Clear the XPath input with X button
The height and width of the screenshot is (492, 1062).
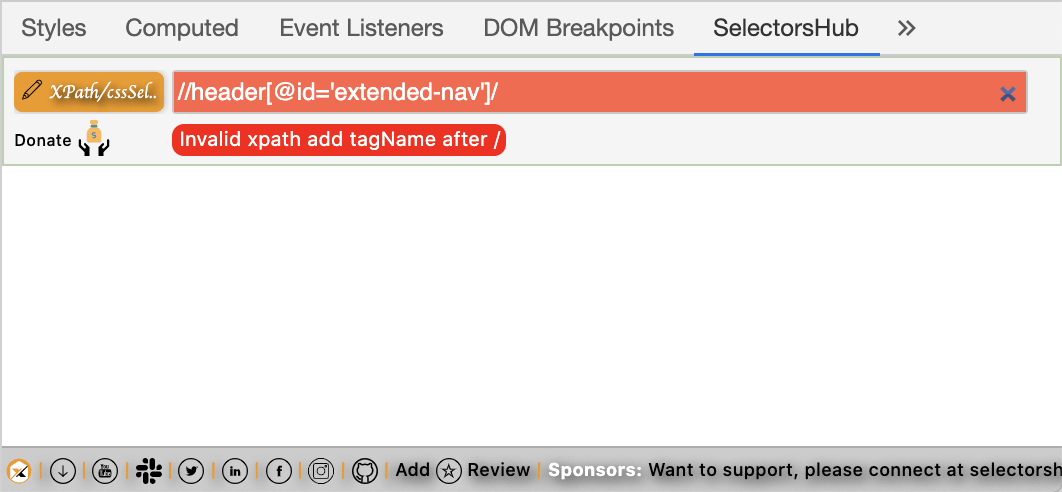coord(1008,94)
